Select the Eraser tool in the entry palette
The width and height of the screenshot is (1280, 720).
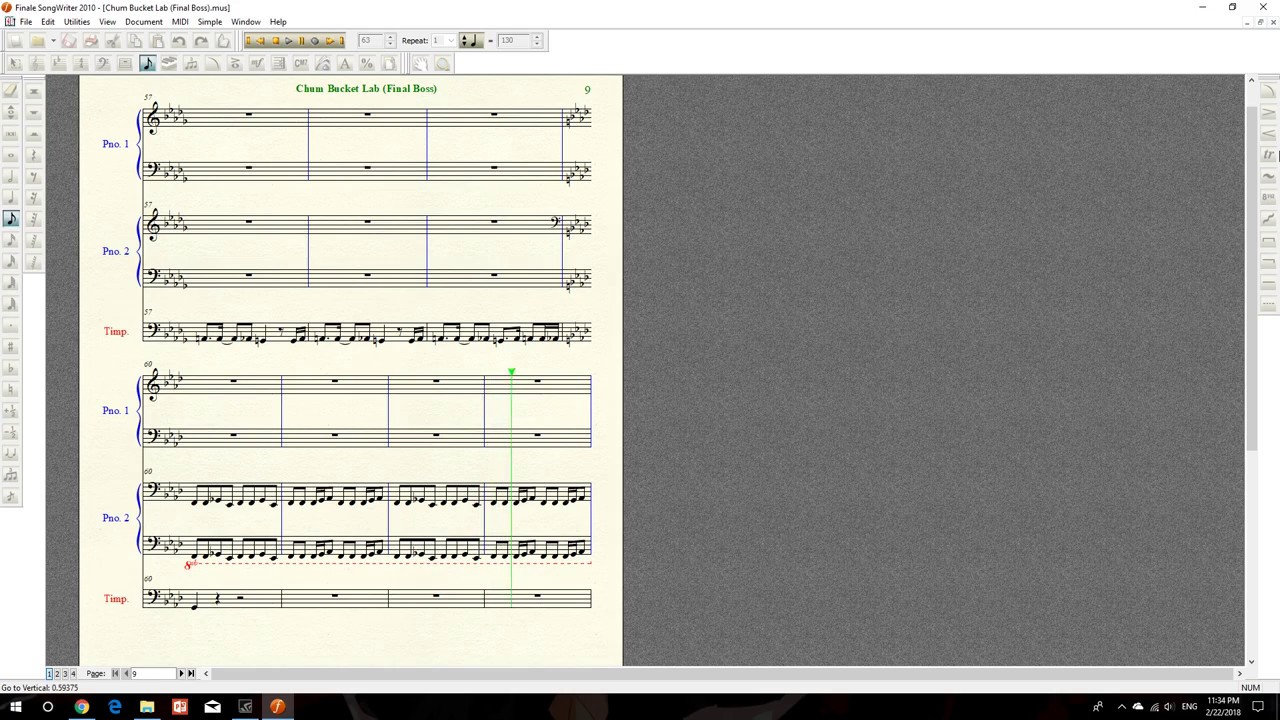(11, 91)
